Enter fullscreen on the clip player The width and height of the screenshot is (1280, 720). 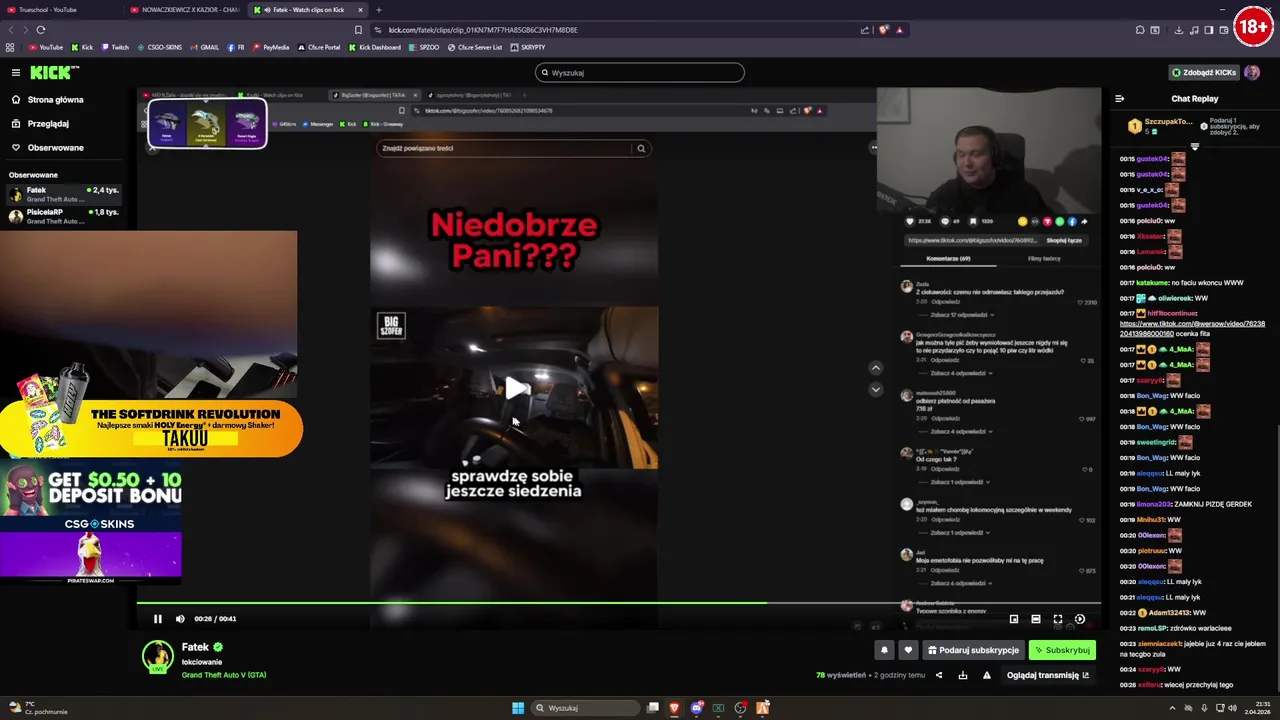(1058, 619)
